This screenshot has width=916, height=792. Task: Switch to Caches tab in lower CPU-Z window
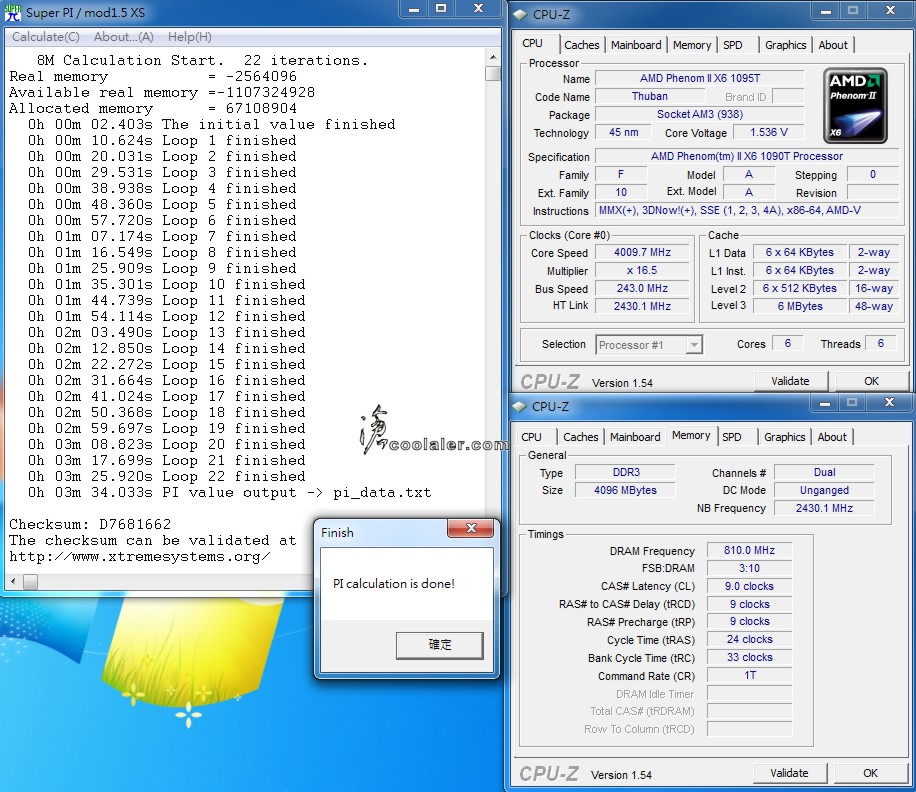pos(580,437)
